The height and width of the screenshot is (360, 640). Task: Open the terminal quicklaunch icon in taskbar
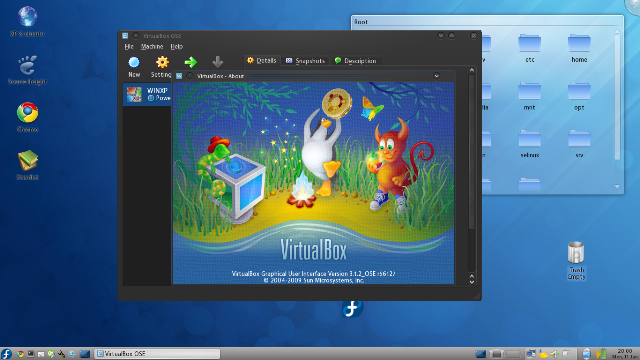pos(31,354)
